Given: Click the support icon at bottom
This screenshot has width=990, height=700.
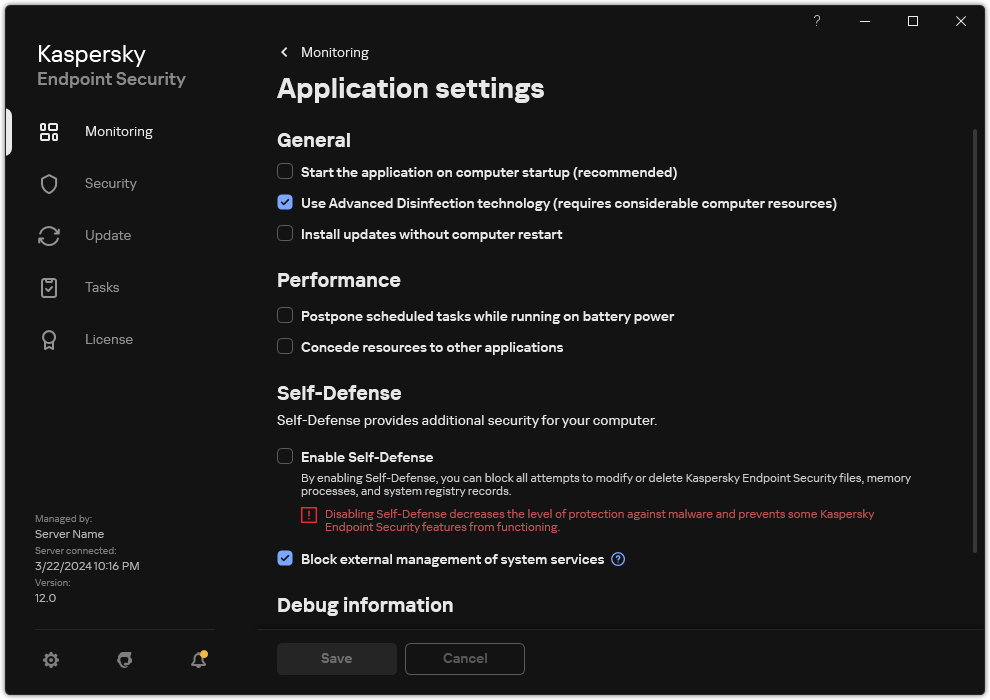Looking at the screenshot, I should click(x=124, y=660).
